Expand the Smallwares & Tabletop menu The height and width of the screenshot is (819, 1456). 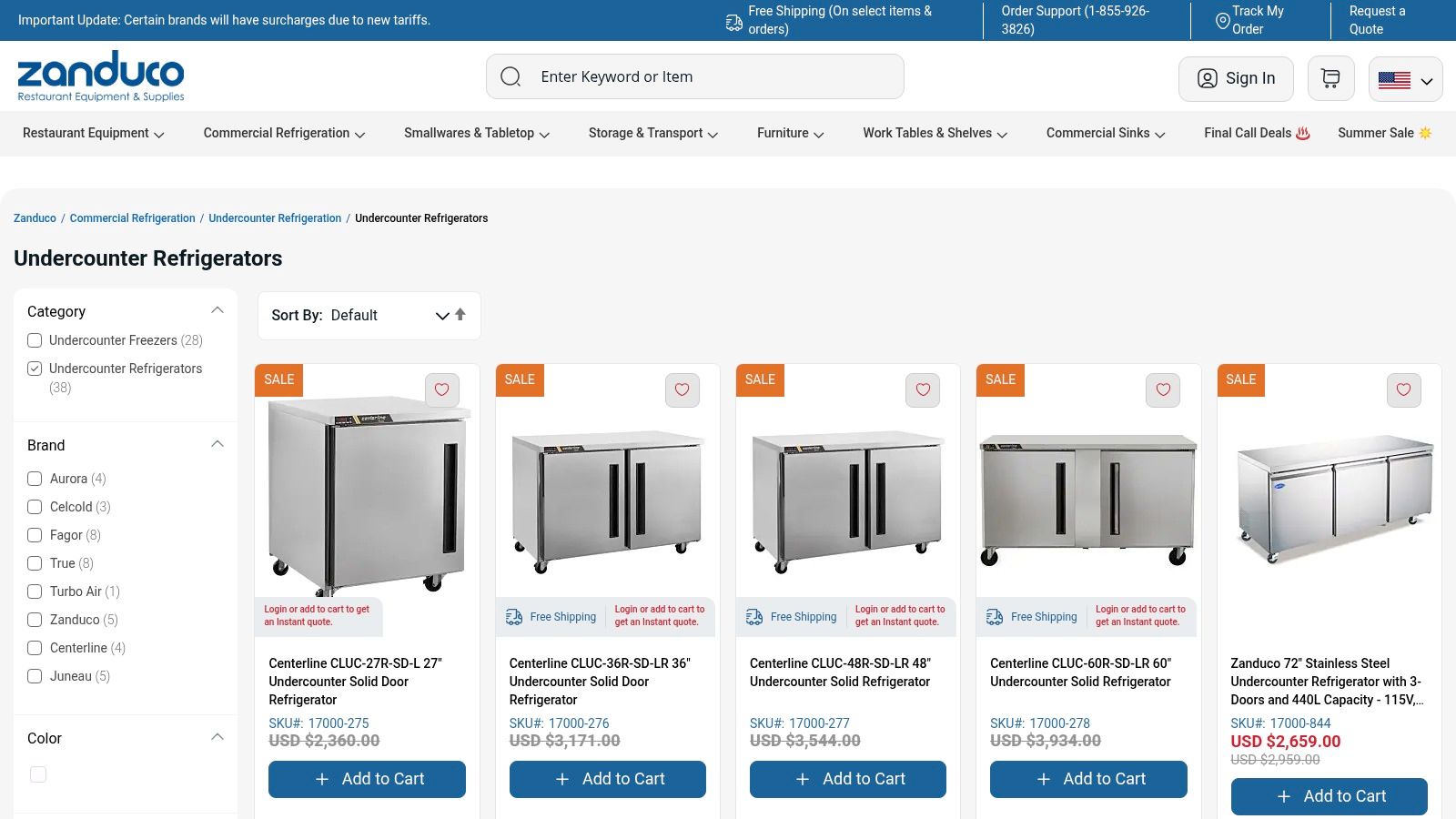pyautogui.click(x=477, y=133)
